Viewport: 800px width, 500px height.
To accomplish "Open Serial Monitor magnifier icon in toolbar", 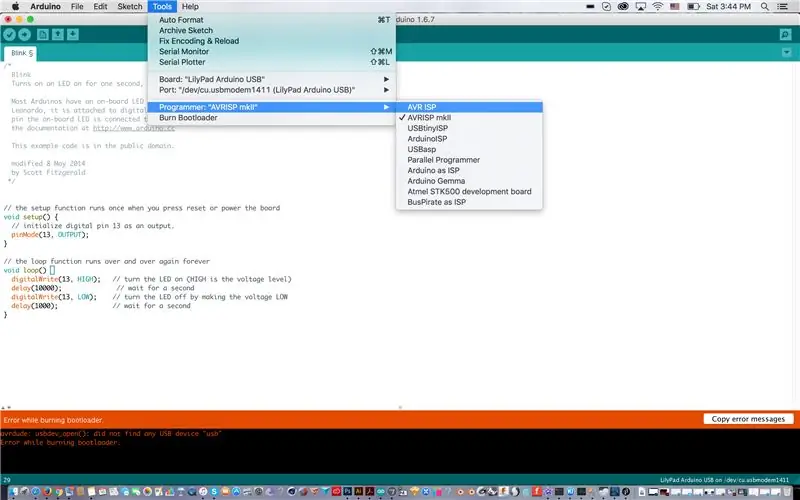I will click(x=785, y=34).
